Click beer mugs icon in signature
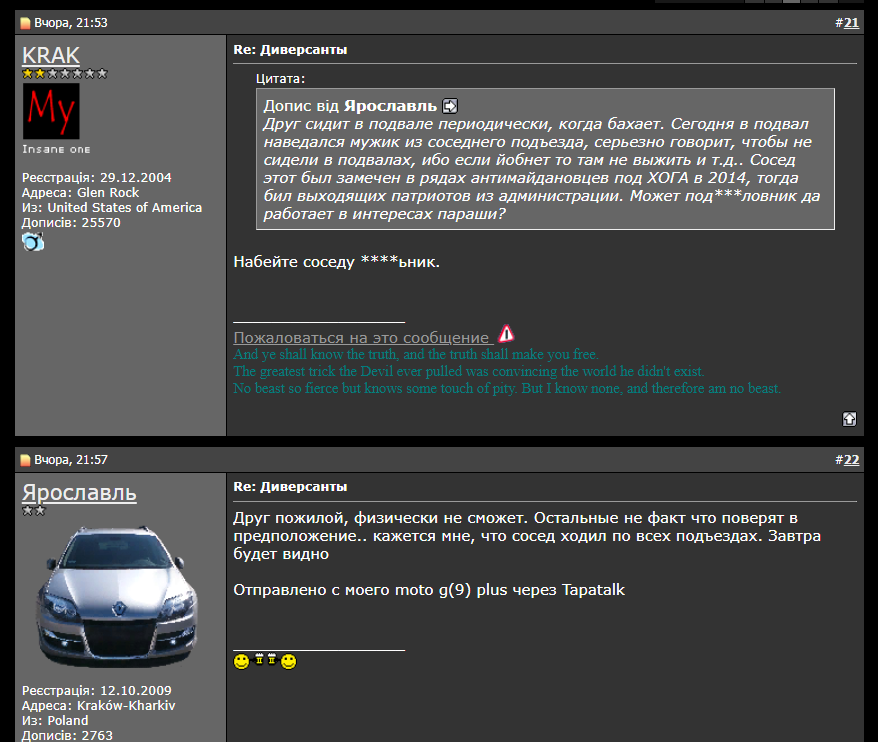This screenshot has height=742, width=878. [x=265, y=659]
